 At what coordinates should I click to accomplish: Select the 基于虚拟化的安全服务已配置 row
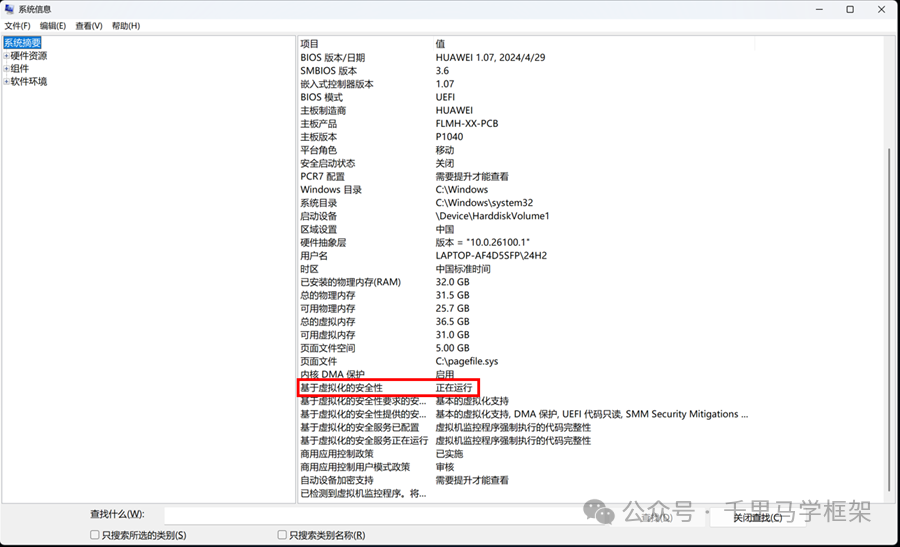coord(526,428)
